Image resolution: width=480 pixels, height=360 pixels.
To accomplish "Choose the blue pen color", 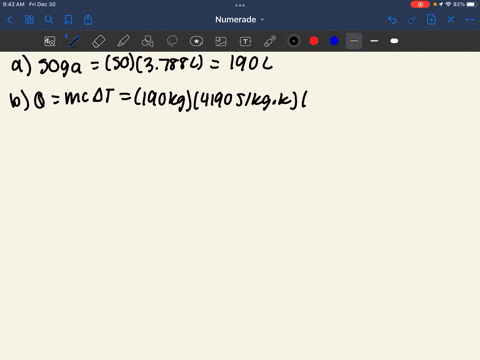I will (334, 41).
